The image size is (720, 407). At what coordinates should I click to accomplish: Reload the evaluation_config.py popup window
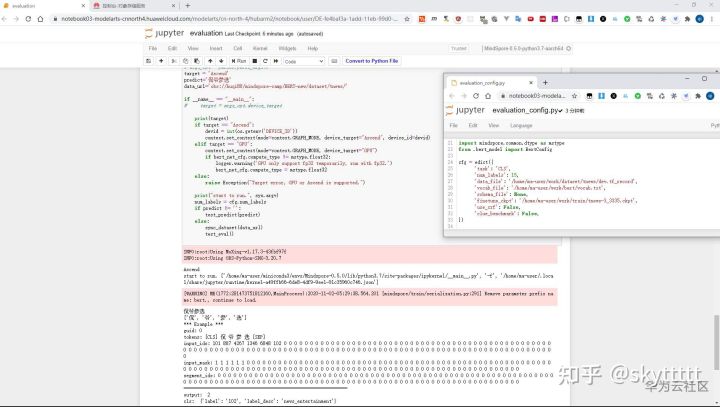(x=476, y=96)
